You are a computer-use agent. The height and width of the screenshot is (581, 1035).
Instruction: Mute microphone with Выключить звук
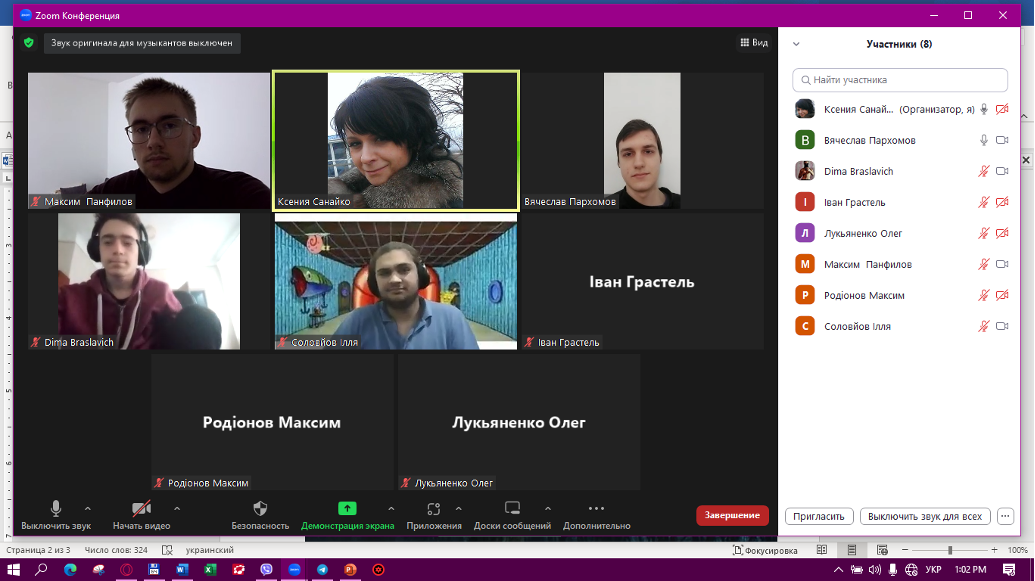pyautogui.click(x=56, y=508)
